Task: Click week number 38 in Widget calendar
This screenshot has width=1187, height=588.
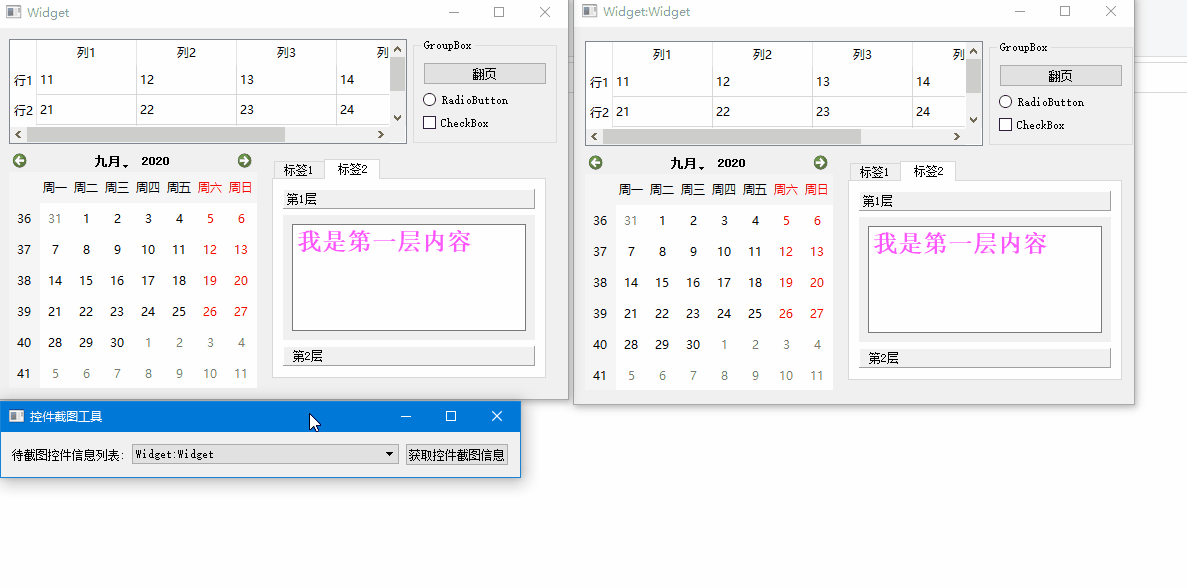Action: tap(24, 281)
